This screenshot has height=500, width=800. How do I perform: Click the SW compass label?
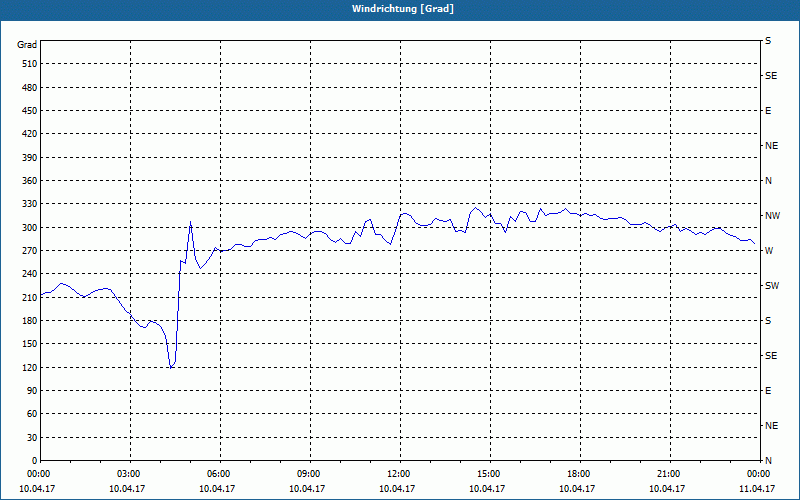pos(772,286)
